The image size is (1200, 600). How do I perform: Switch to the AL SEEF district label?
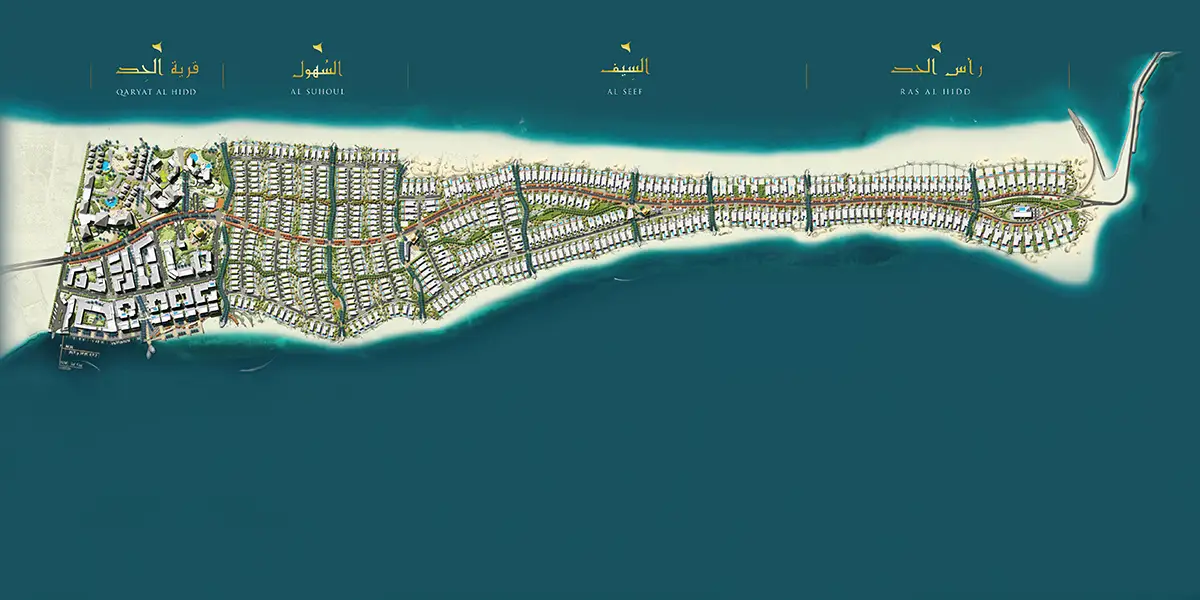(x=626, y=91)
